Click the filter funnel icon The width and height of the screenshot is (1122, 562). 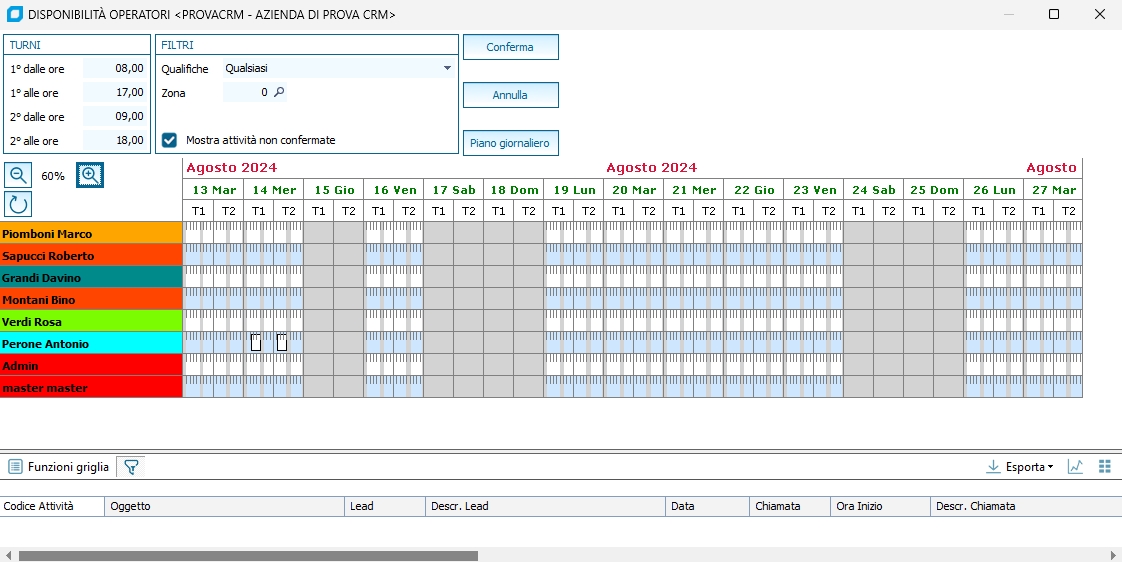[130, 466]
